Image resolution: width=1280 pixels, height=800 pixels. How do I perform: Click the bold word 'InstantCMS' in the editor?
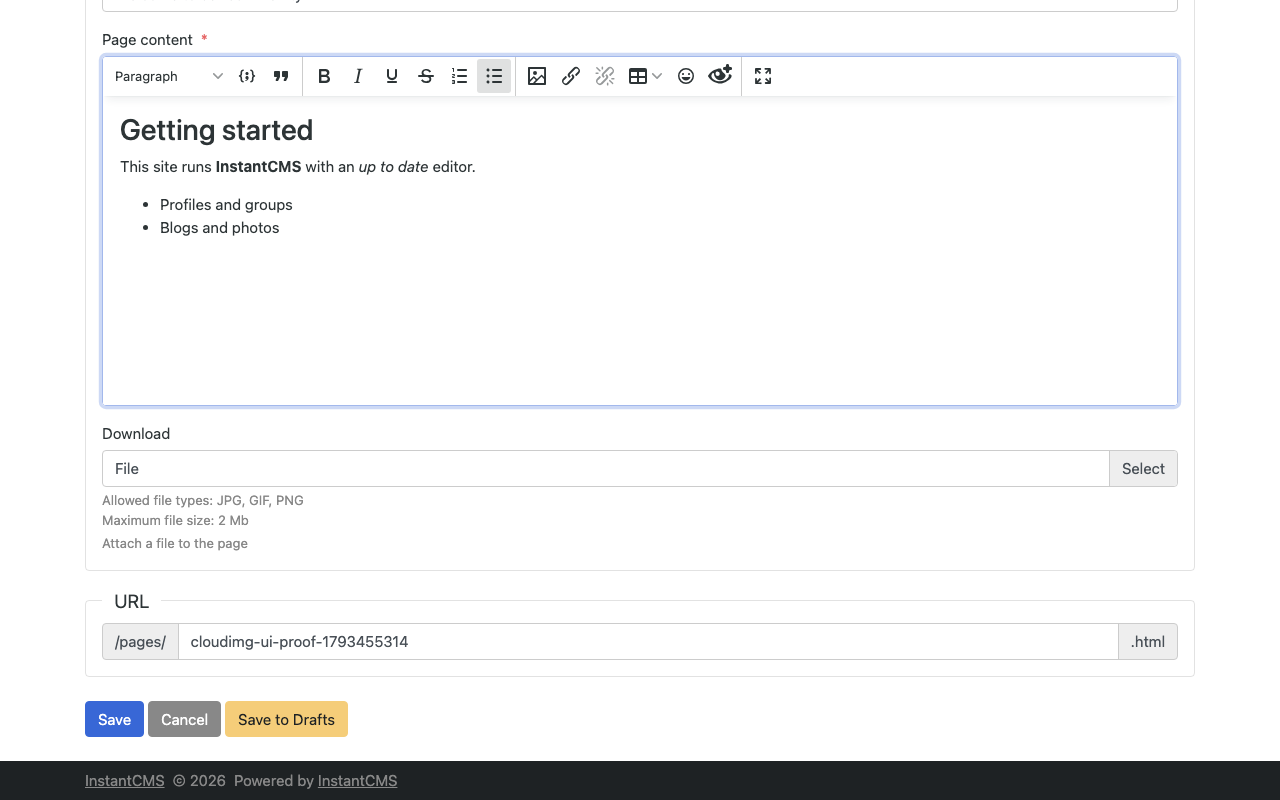[x=258, y=167]
